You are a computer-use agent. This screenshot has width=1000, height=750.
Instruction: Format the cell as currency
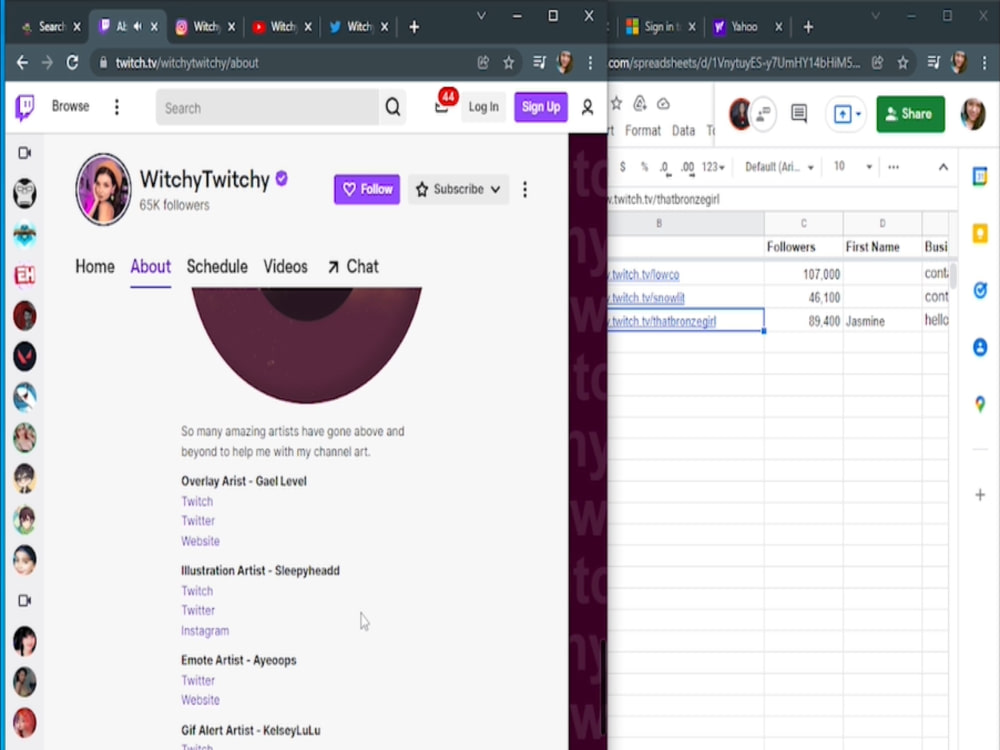point(622,167)
